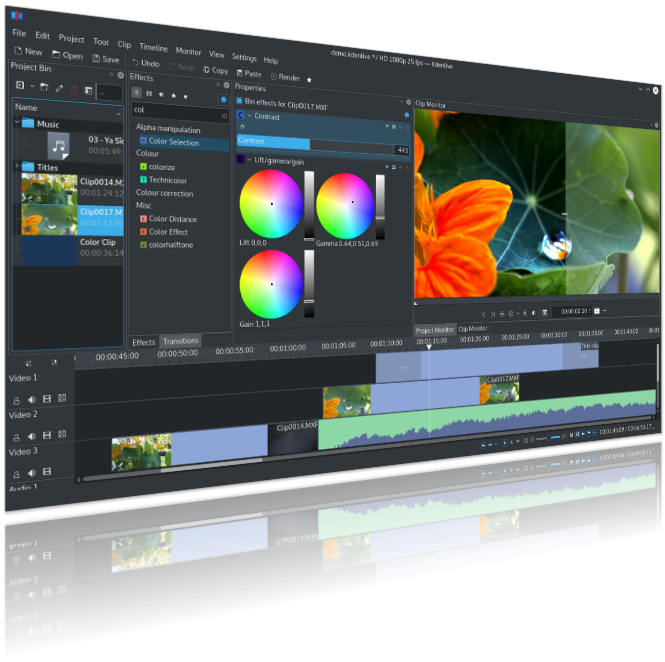Show audio effects speaker filter icon

coord(161,94)
